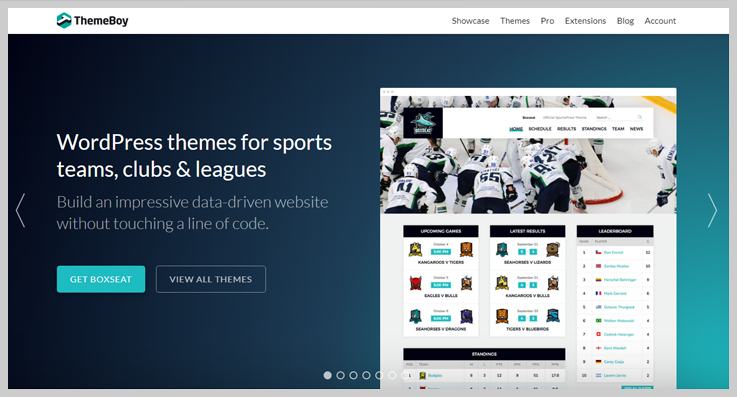Click "Seahorses v Dragons" match in preview
The height and width of the screenshot is (397, 737).
[x=441, y=329]
